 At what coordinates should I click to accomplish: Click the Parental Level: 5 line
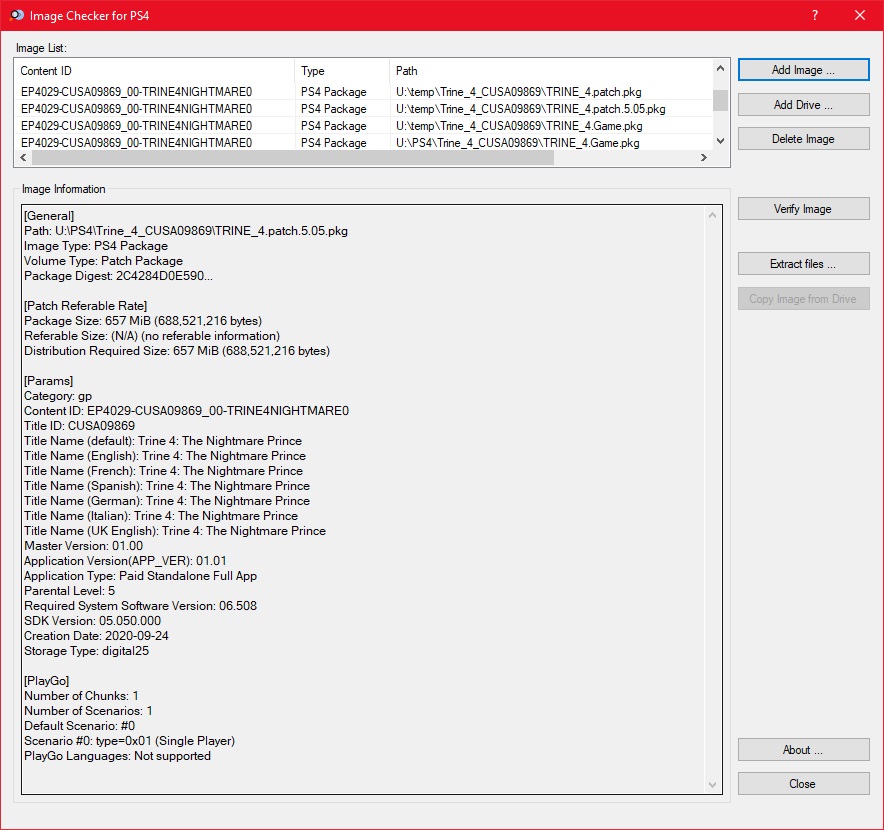pos(69,590)
